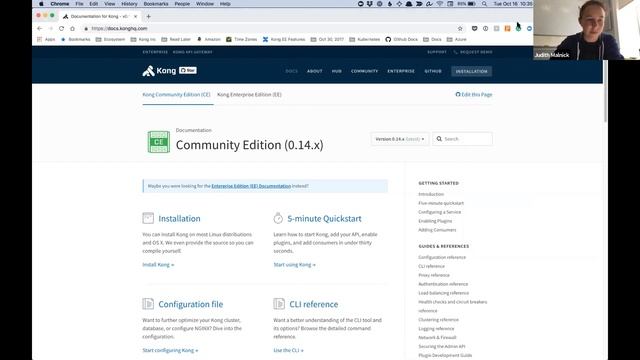640x360 pixels.
Task: Click the Configuration file document icon
Action: (x=148, y=304)
